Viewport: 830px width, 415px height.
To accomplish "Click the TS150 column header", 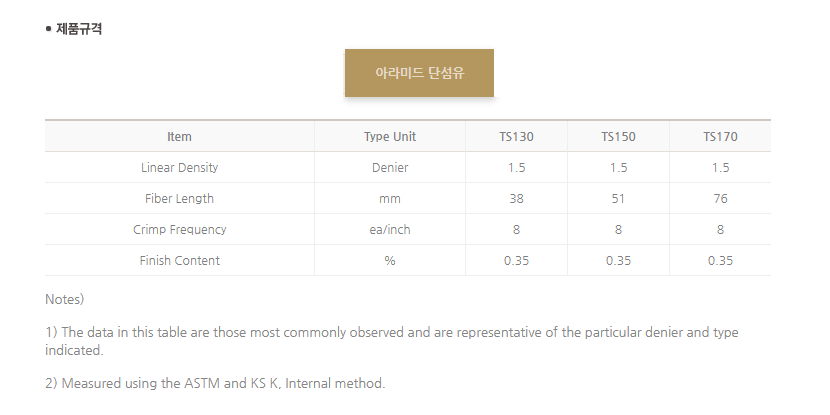I will [x=618, y=137].
